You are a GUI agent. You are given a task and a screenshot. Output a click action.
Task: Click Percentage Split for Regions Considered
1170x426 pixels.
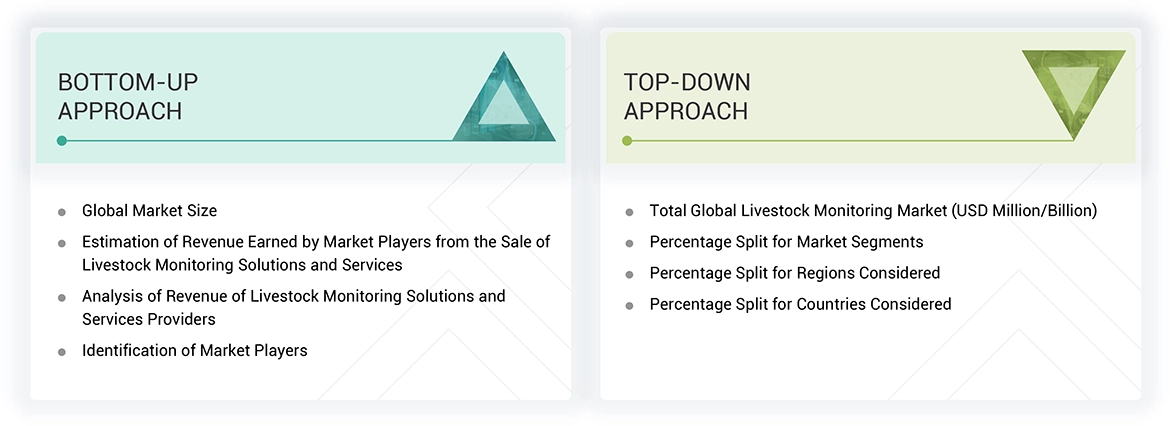794,273
